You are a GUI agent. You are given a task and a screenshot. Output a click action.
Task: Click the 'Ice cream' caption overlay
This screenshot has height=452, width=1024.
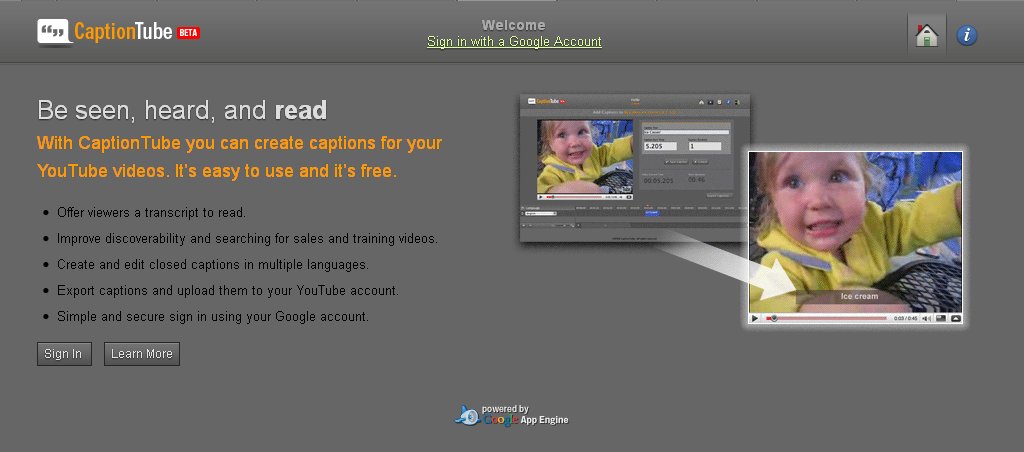pyautogui.click(x=856, y=297)
